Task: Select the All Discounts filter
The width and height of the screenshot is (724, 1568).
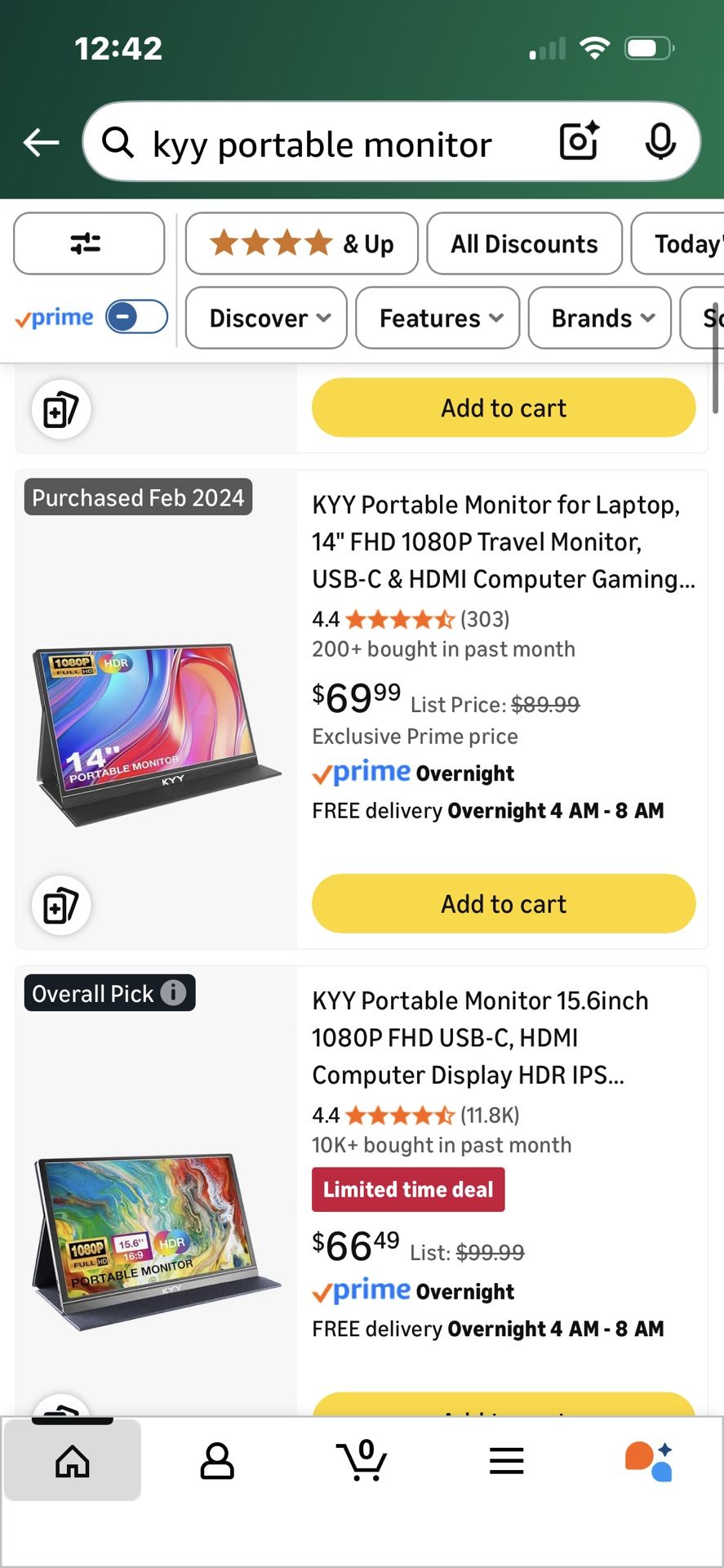Action: tap(524, 243)
